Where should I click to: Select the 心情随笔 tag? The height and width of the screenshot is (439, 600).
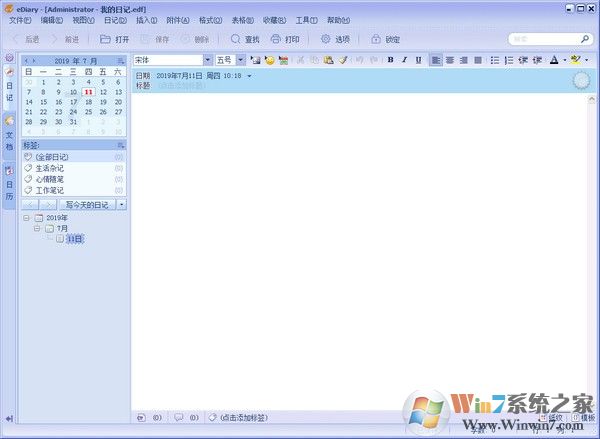73,179
